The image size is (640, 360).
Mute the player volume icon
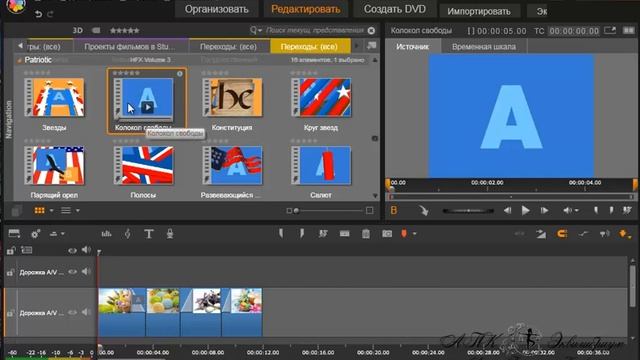pos(567,211)
